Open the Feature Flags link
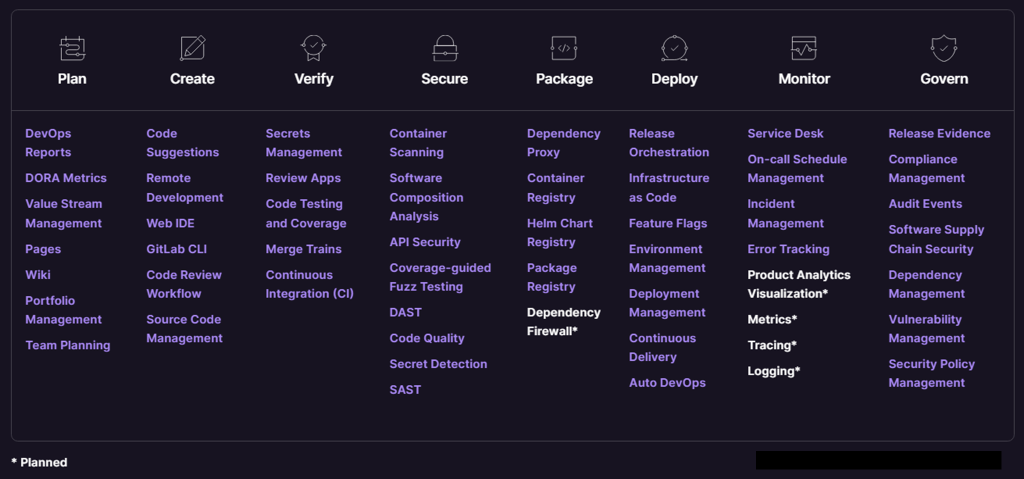 pos(668,223)
